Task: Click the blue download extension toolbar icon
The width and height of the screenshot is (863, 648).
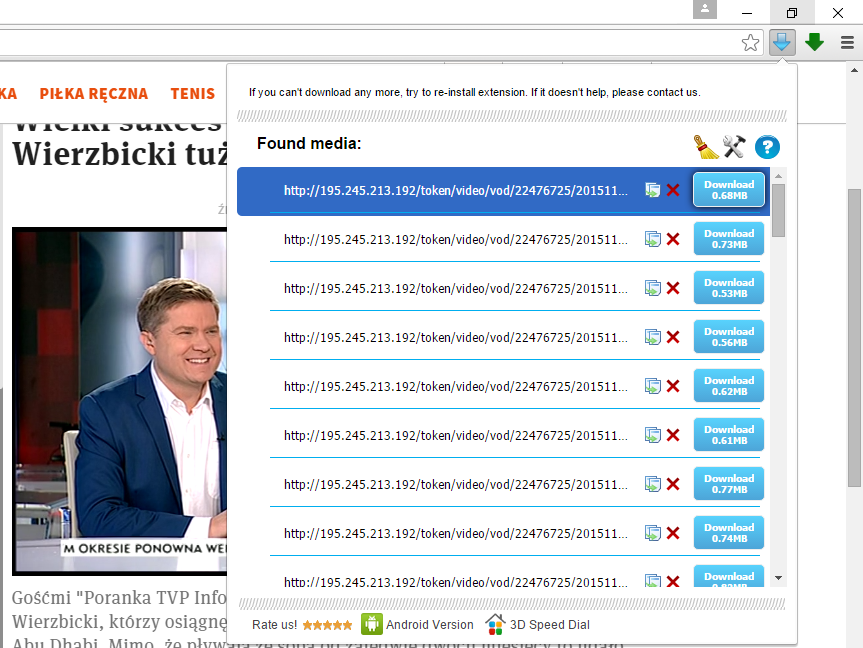Action: click(x=782, y=42)
